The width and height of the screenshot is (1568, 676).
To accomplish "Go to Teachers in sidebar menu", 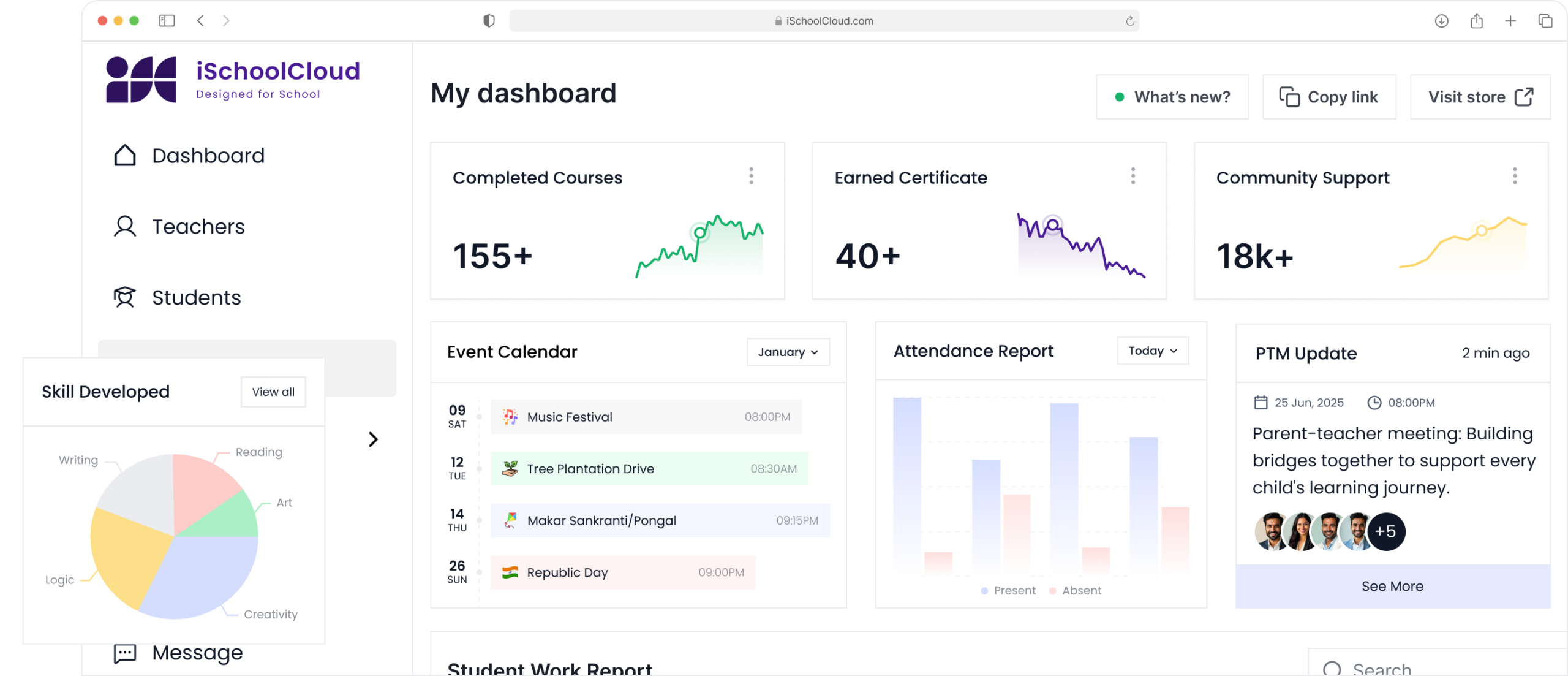I will tap(198, 227).
